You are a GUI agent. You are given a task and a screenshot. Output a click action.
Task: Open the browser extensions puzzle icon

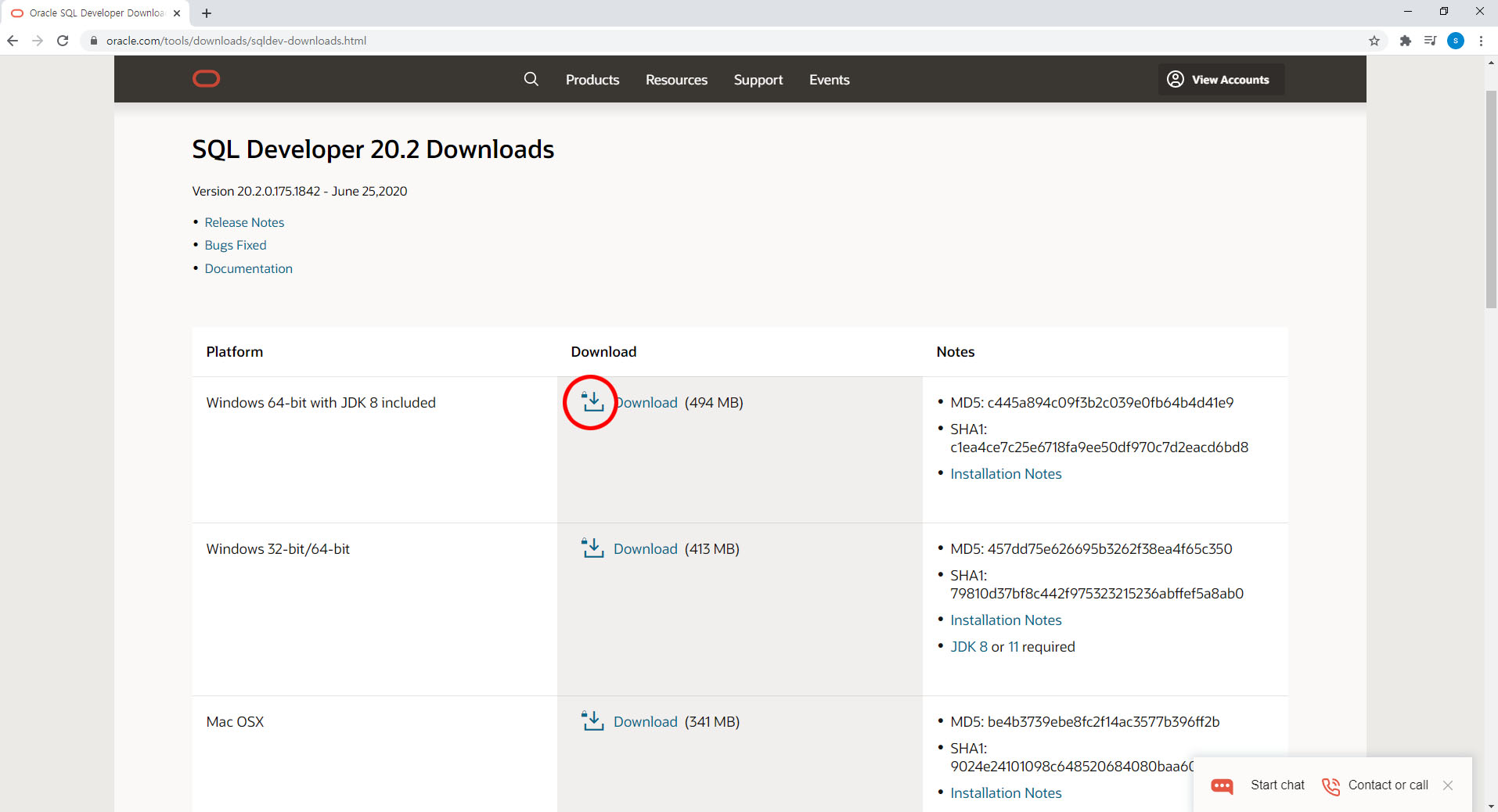[1406, 41]
